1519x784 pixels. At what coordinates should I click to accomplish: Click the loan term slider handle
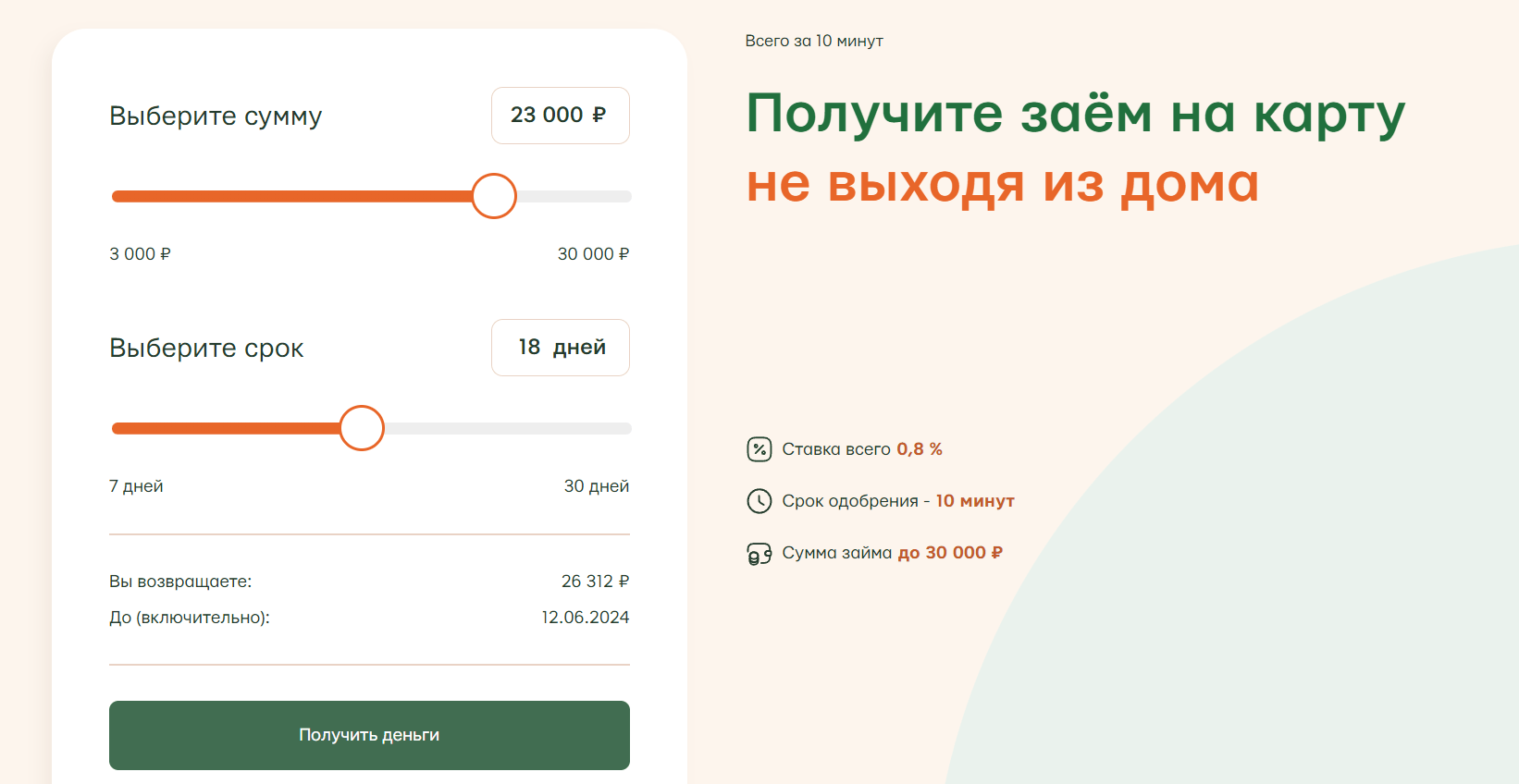point(362,428)
